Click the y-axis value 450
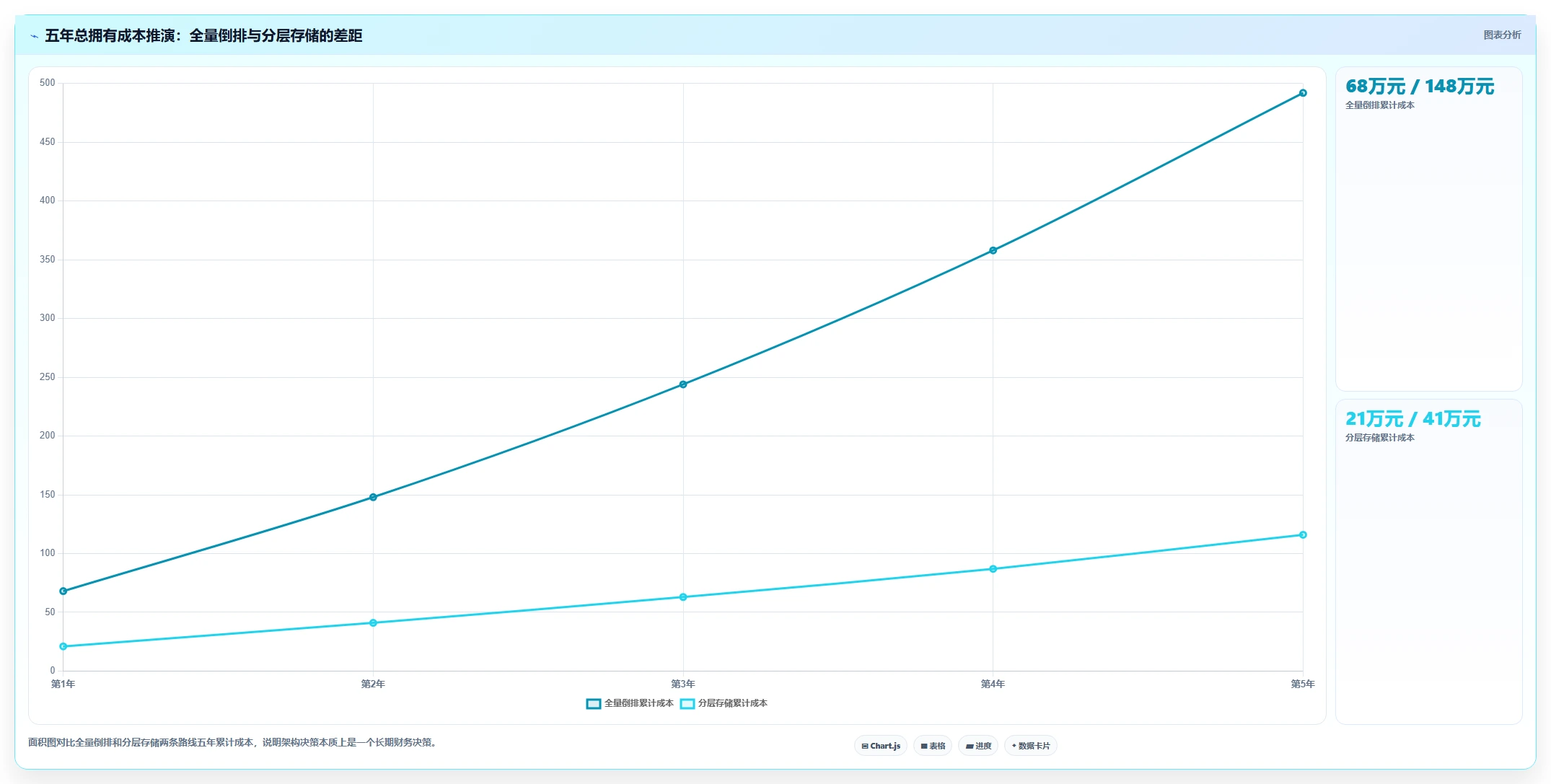This screenshot has width=1551, height=784. [48, 142]
